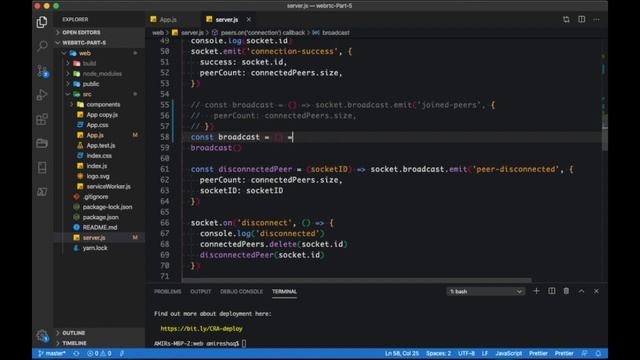Open Source Control view in activity bar
This screenshot has width=640, height=360.
pyautogui.click(x=42, y=71)
